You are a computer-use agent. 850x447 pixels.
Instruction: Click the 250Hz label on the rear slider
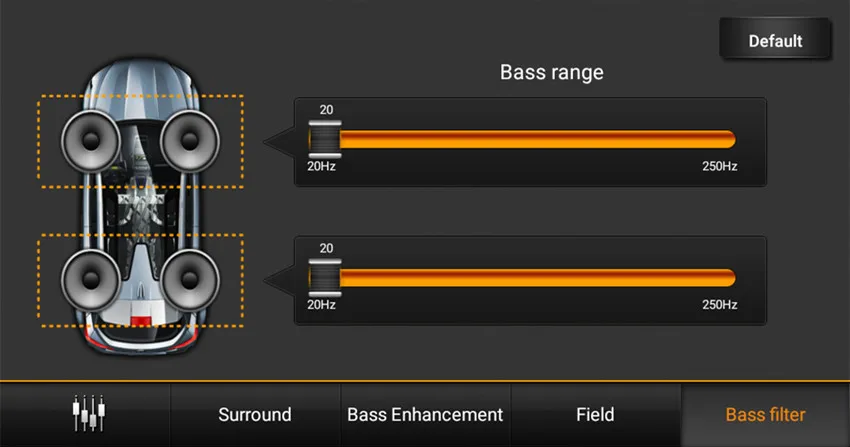click(719, 304)
